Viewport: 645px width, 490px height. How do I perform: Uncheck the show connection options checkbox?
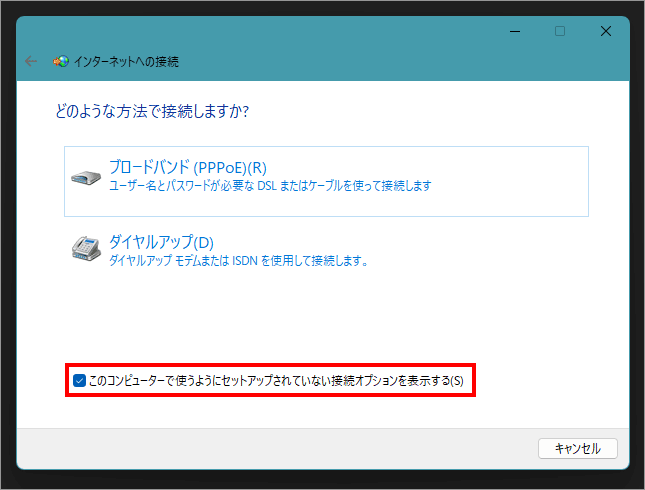point(79,380)
